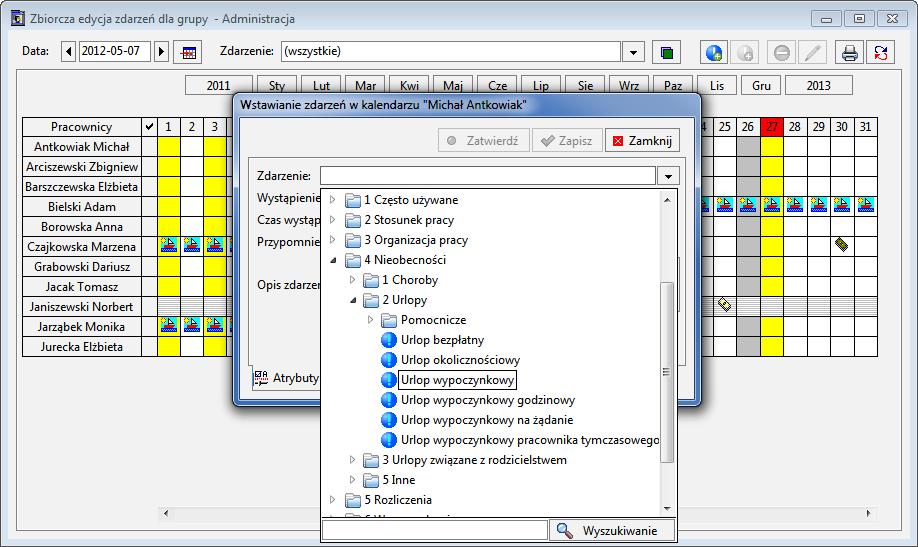The height and width of the screenshot is (547, 918).
Task: Click icon of Urlop wypoczynkowy godzinowy
Action: [389, 400]
